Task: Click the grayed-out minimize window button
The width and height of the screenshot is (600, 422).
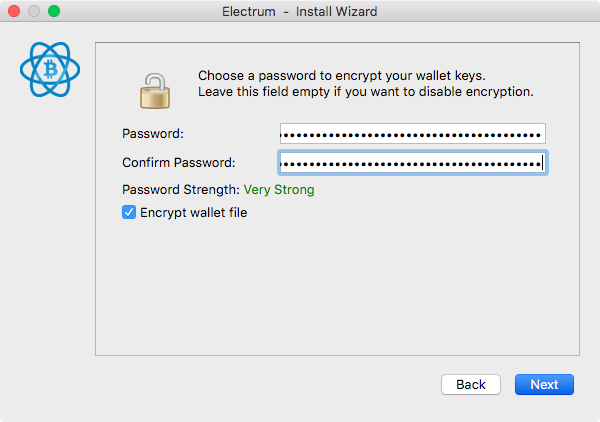Action: pyautogui.click(x=34, y=11)
